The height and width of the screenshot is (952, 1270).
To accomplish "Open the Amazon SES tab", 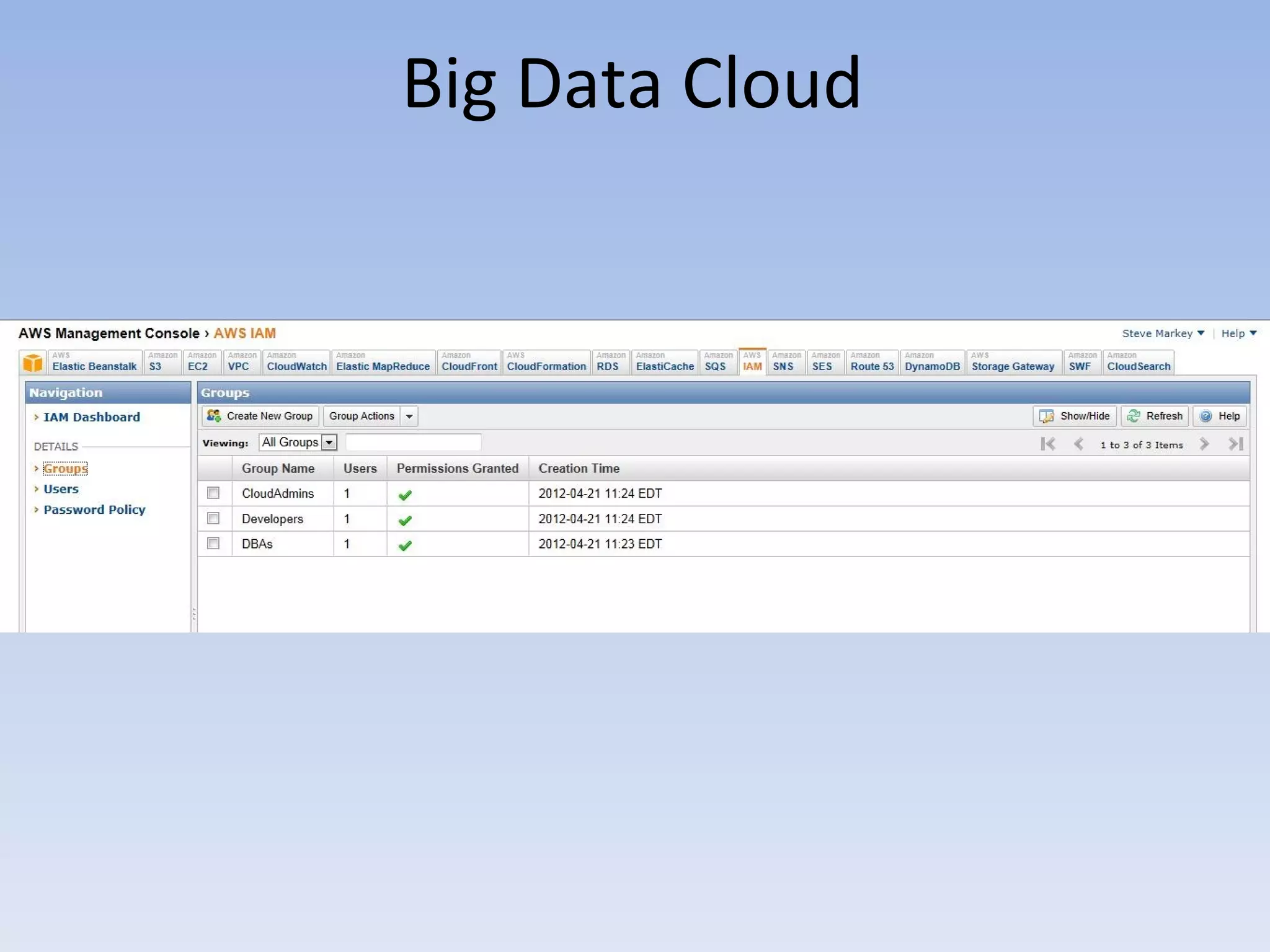I will tap(825, 362).
